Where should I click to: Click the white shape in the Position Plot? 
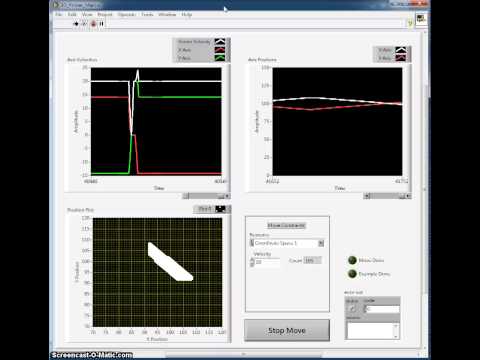170,262
